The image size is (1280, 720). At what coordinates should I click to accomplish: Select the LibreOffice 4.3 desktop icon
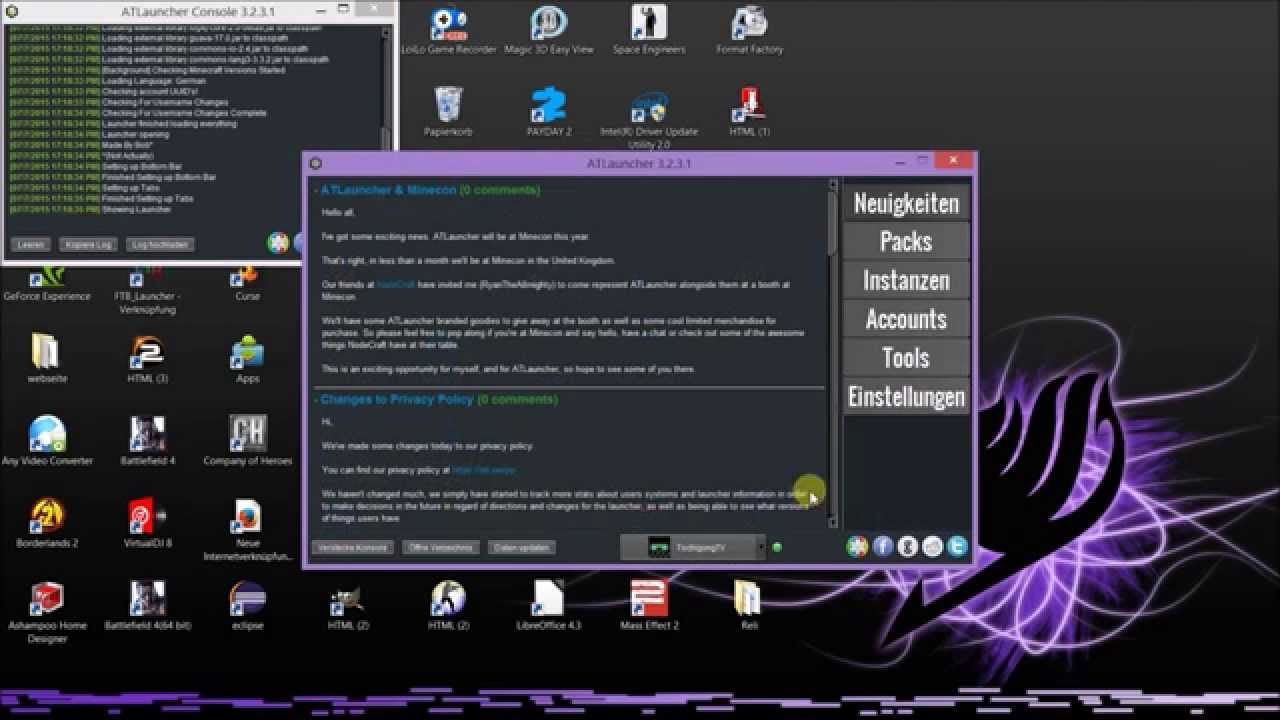pos(548,606)
